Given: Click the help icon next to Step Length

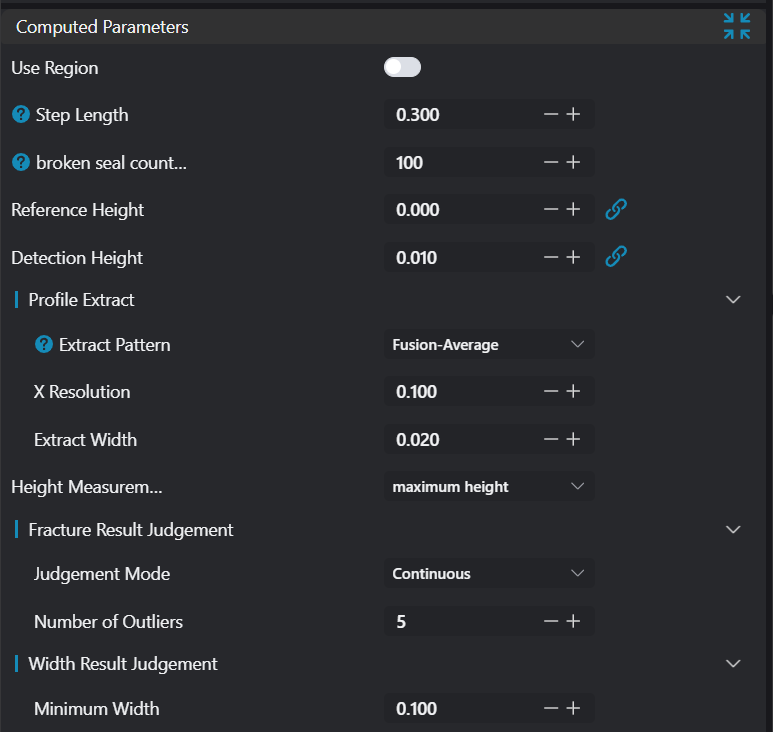Looking at the screenshot, I should 20,115.
